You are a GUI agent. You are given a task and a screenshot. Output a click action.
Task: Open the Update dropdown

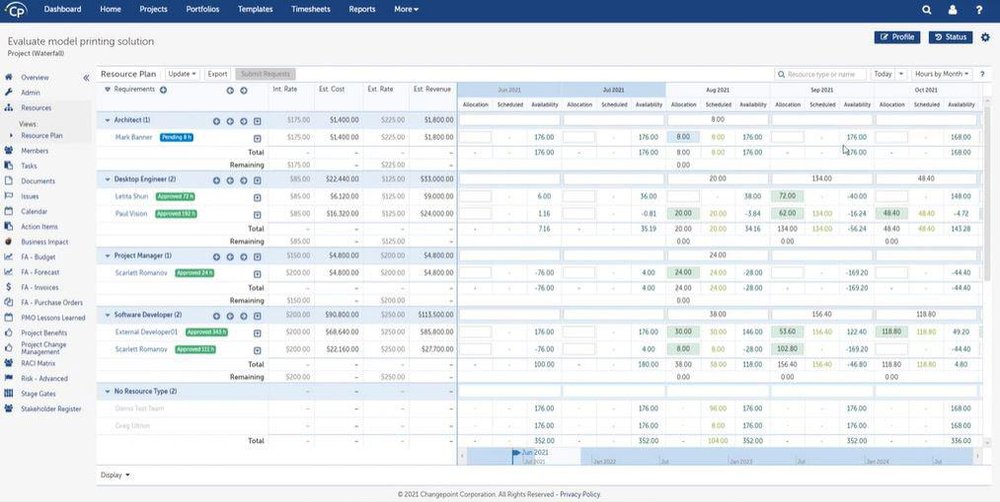182,74
